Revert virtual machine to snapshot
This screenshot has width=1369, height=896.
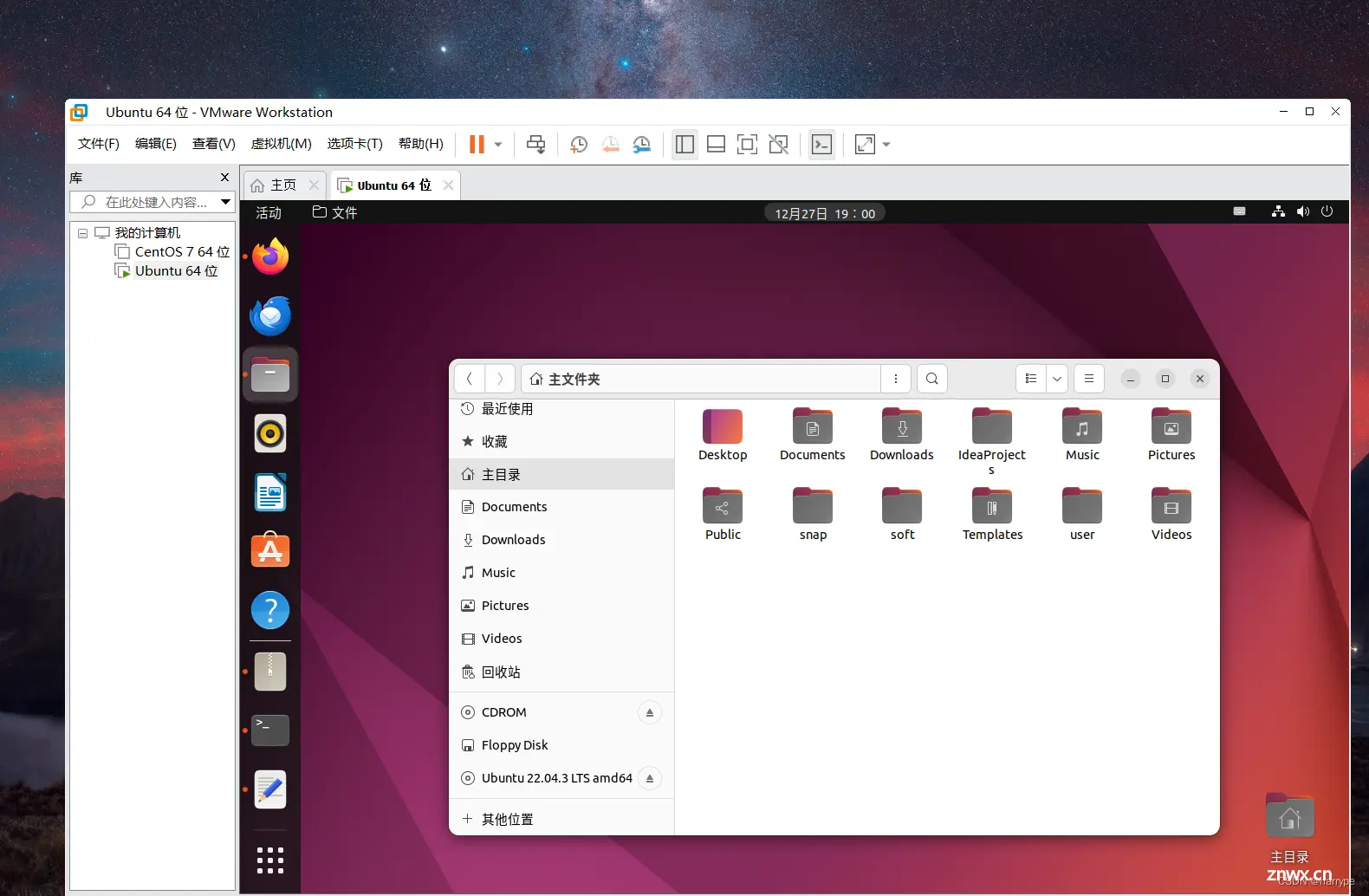(611, 145)
